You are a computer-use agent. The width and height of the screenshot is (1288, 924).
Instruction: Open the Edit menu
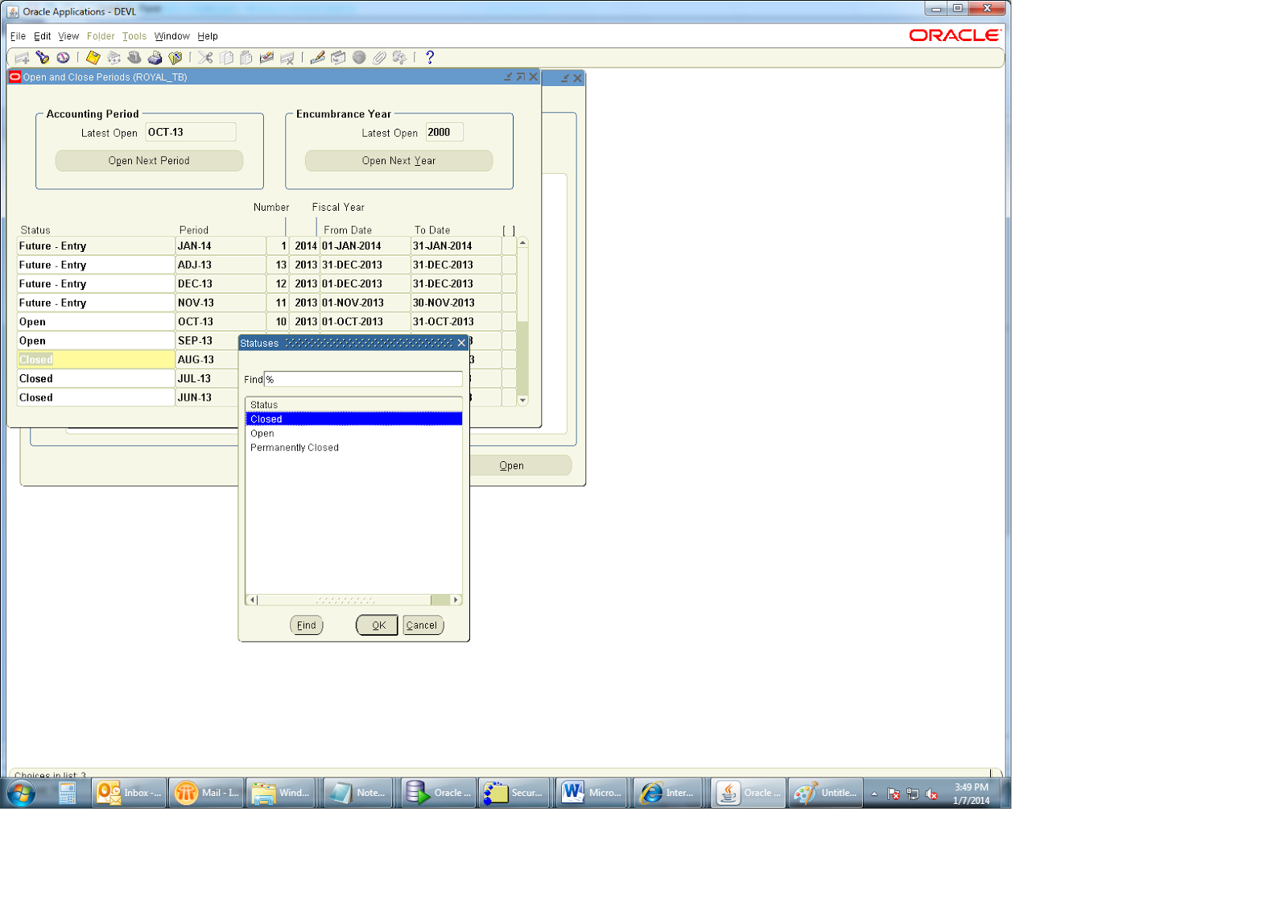point(43,36)
